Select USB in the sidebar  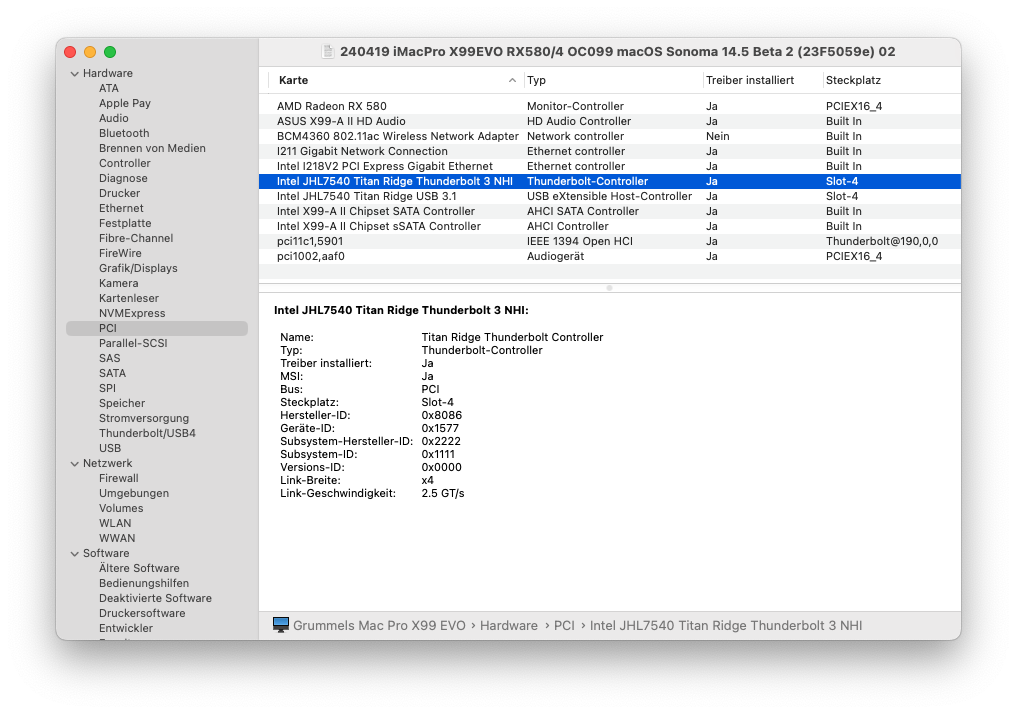[x=110, y=448]
